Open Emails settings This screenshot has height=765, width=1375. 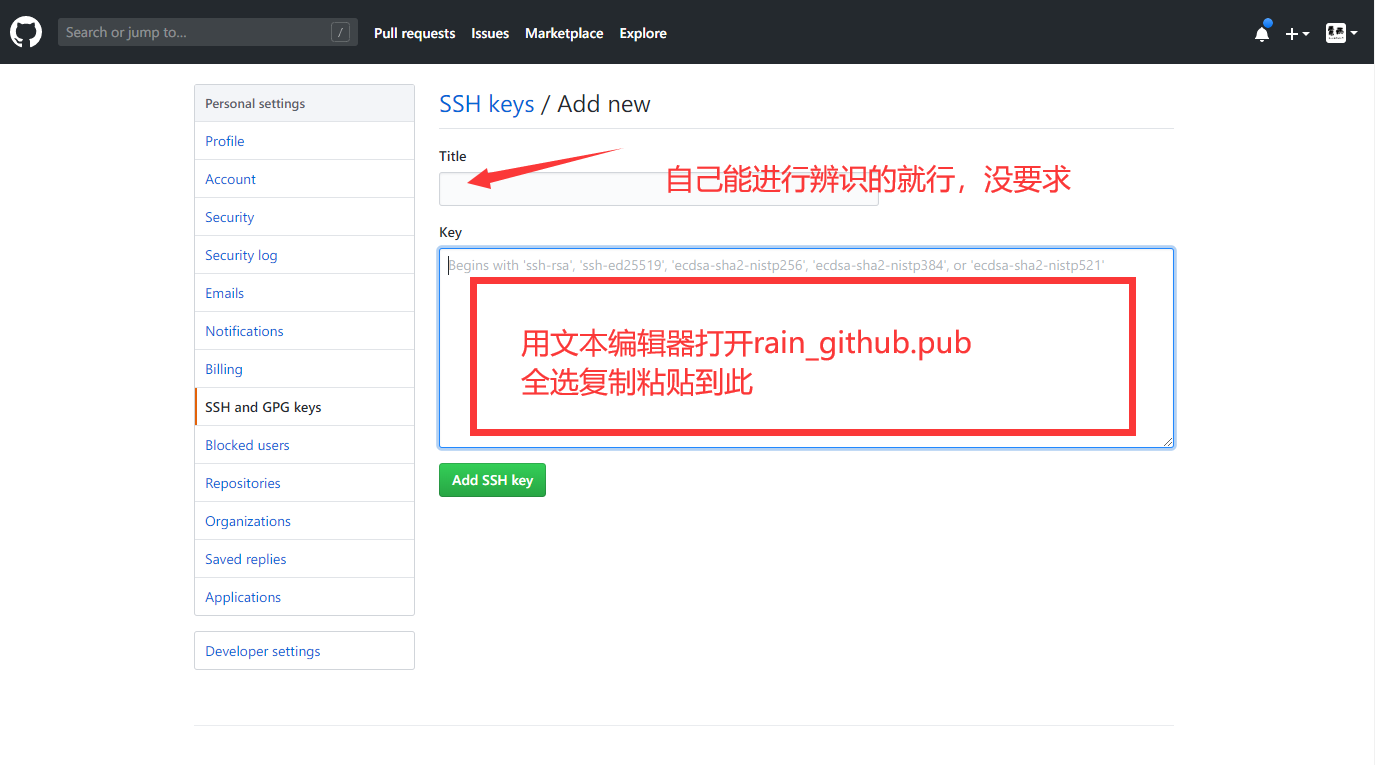pyautogui.click(x=224, y=293)
